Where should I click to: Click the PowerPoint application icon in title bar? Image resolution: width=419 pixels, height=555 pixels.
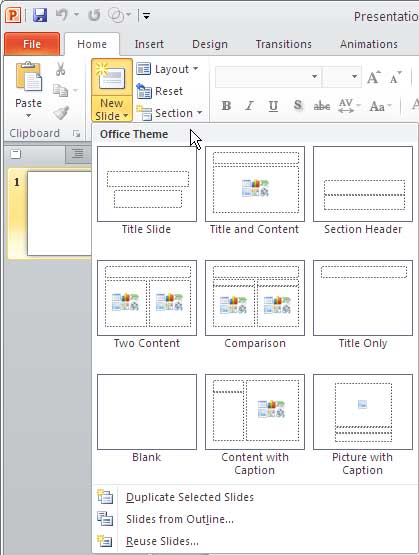[13, 15]
